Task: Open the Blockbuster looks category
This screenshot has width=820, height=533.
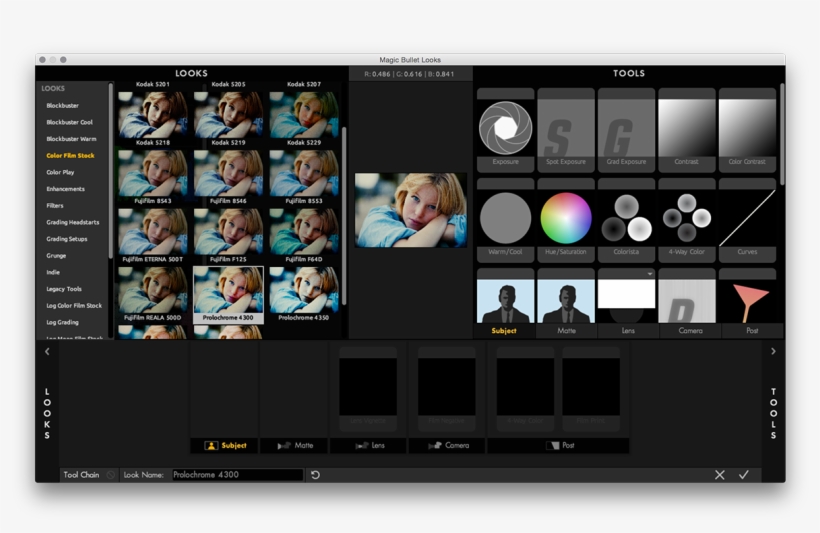Action: (63, 106)
